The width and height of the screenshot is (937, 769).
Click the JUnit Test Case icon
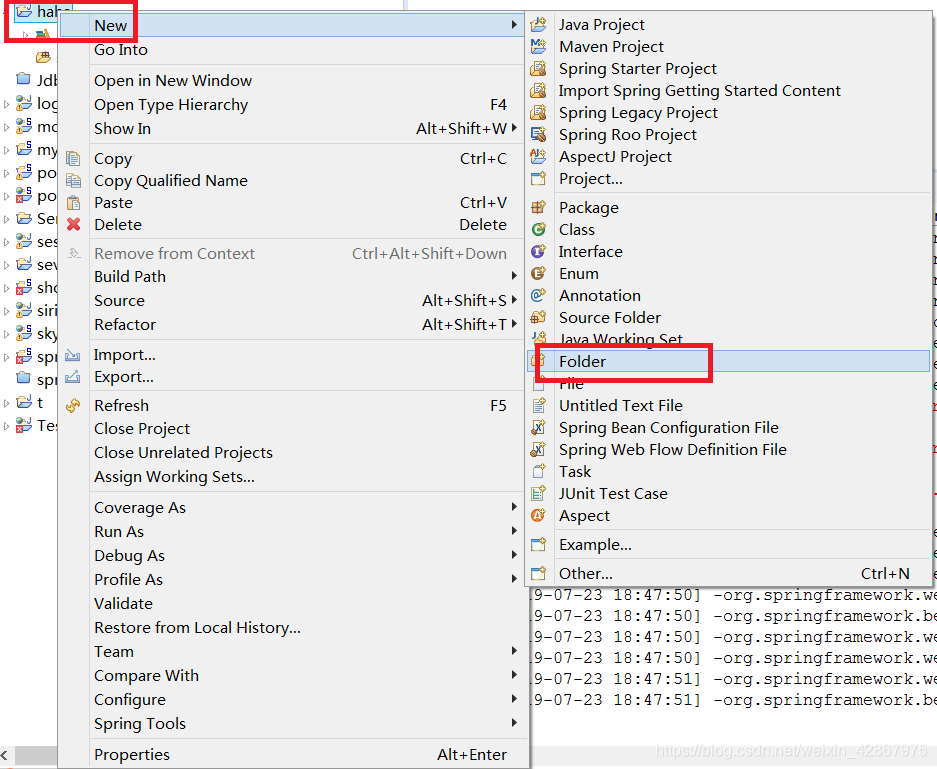click(x=538, y=494)
